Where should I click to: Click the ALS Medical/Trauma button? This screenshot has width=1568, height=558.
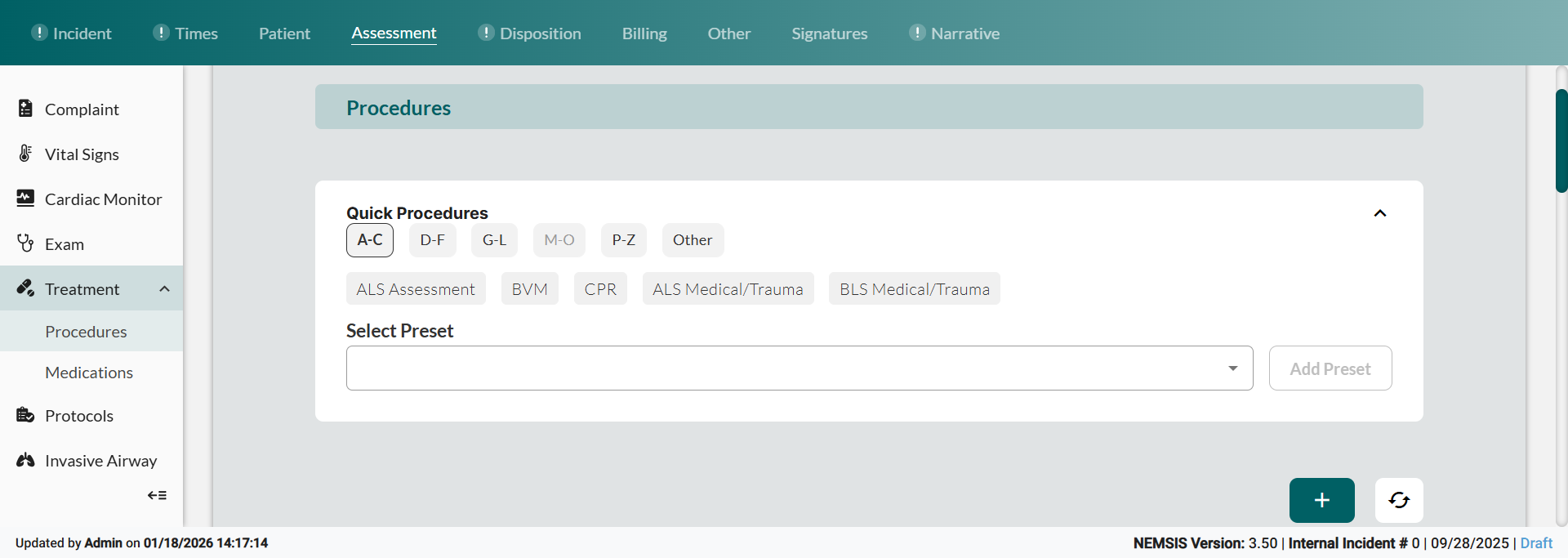point(728,289)
